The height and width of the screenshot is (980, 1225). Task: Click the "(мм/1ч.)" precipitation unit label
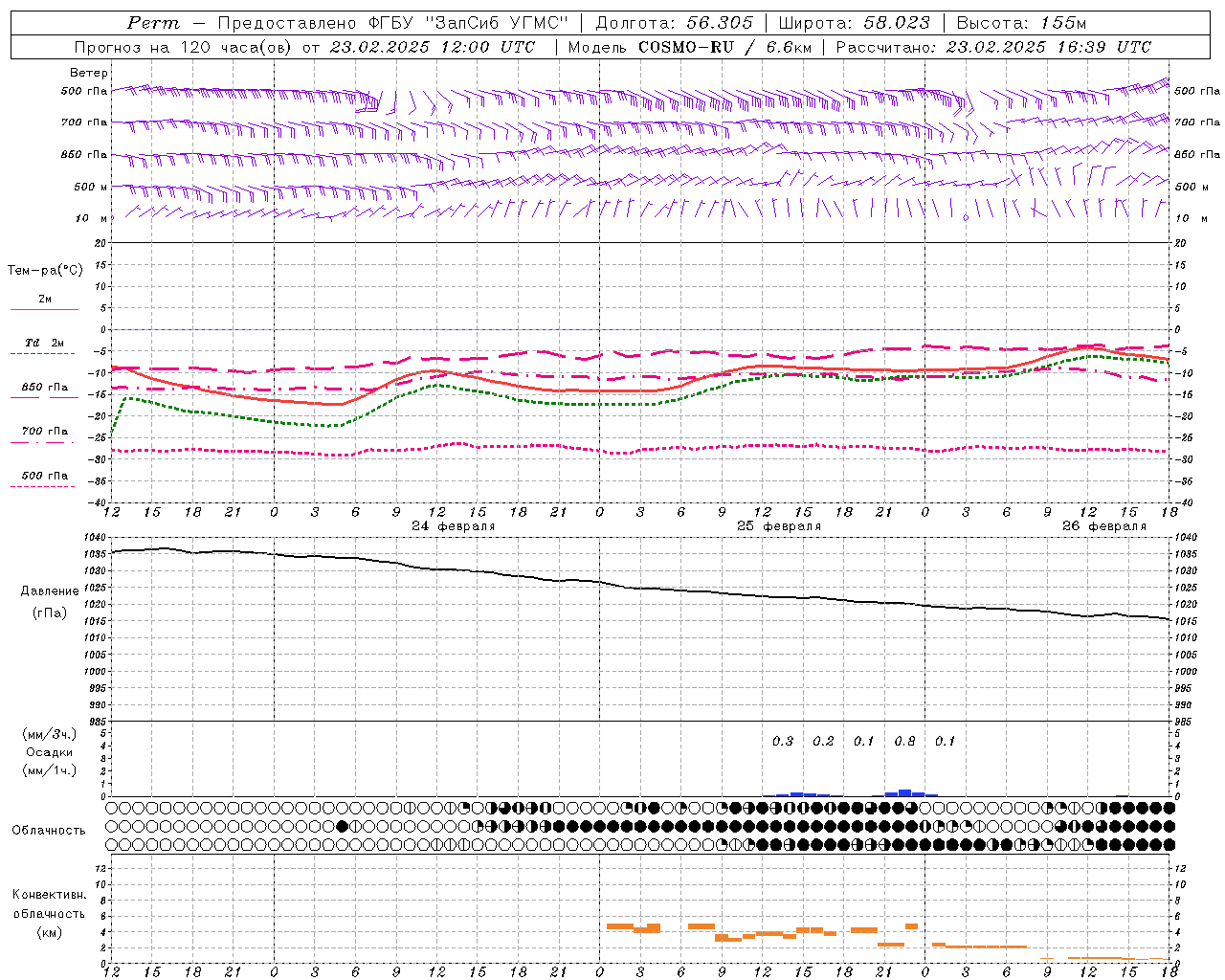point(49,770)
